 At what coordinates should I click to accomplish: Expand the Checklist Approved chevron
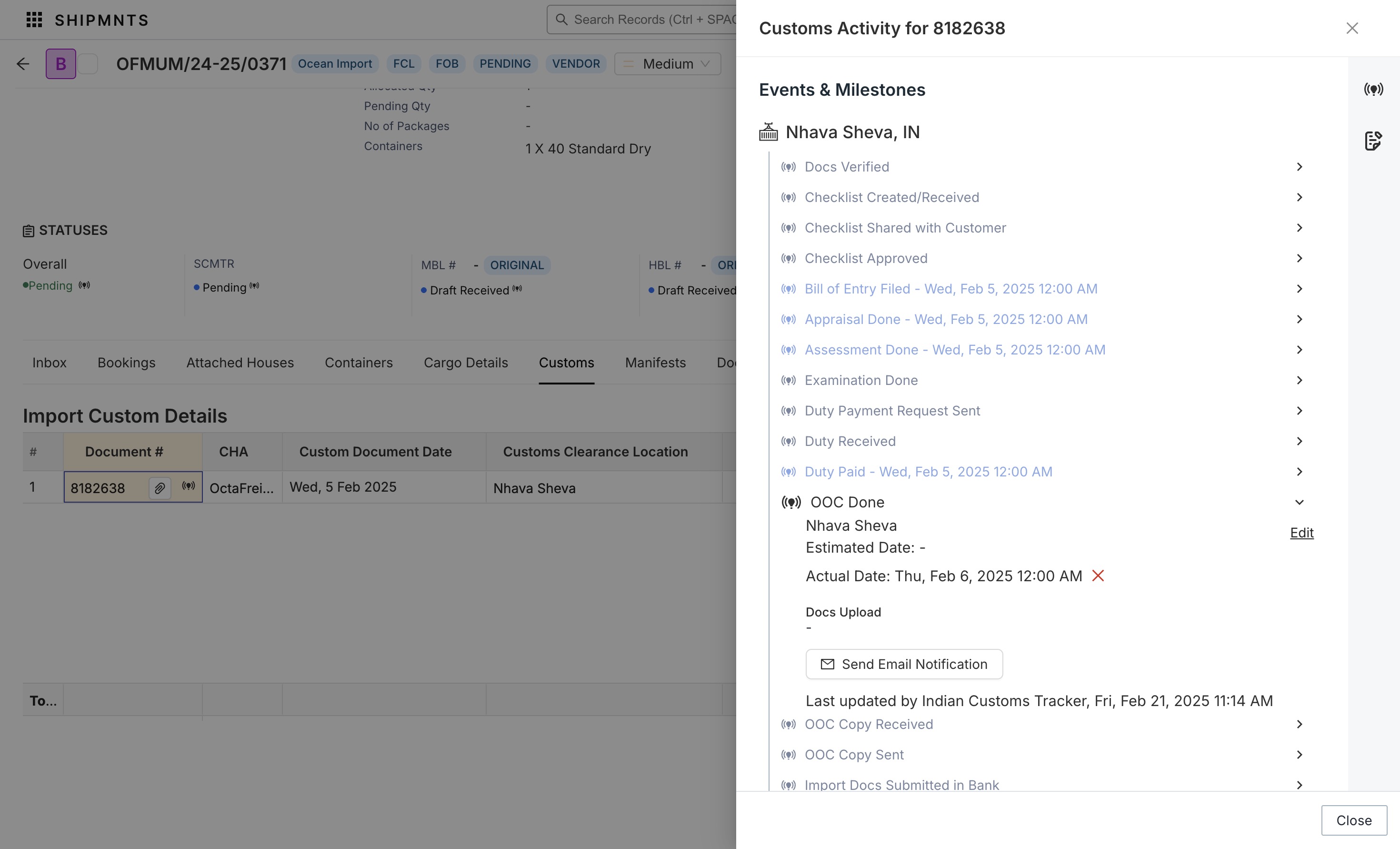pyautogui.click(x=1300, y=258)
